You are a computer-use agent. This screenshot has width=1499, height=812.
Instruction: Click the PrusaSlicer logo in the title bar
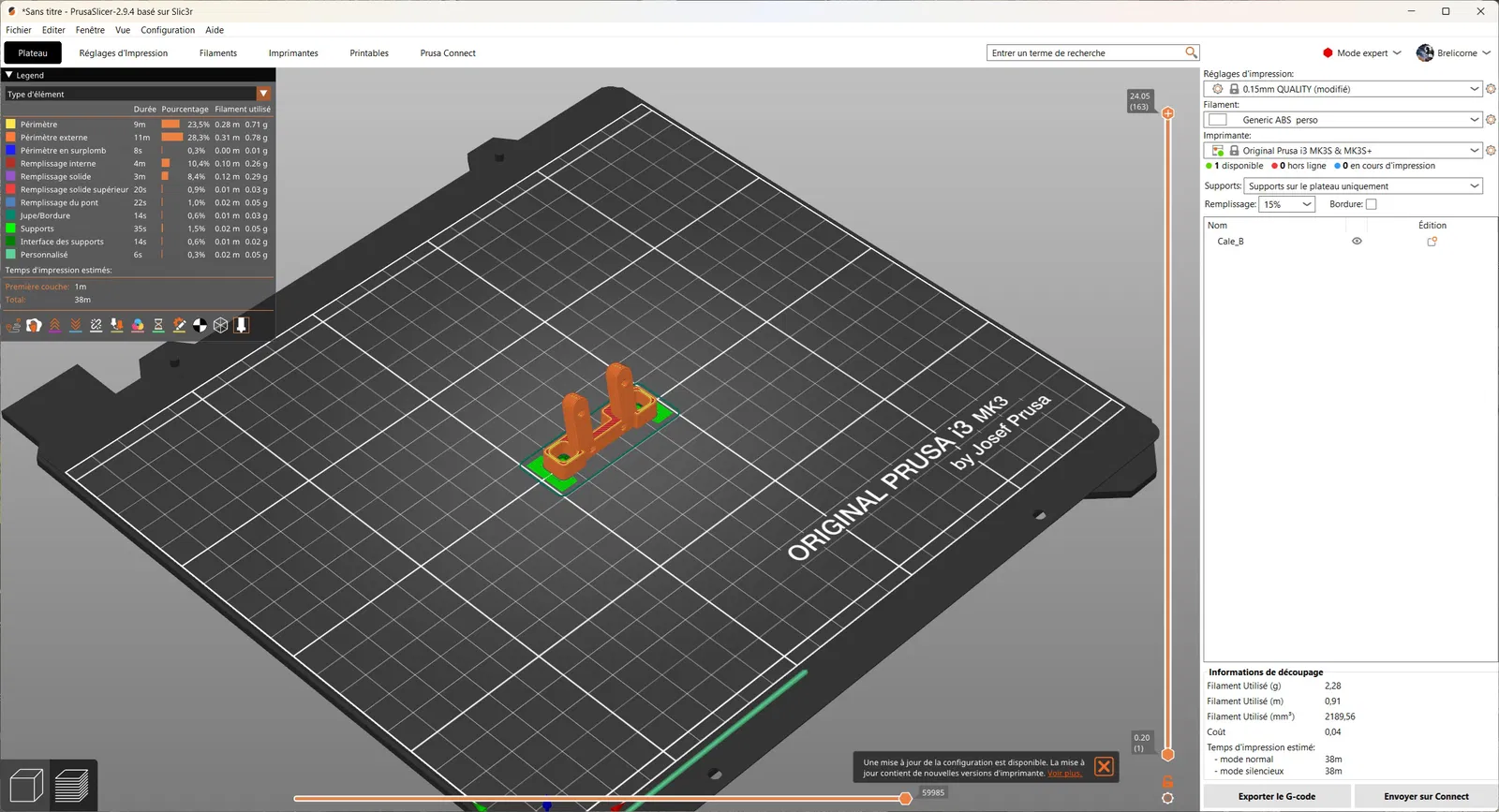pos(11,11)
